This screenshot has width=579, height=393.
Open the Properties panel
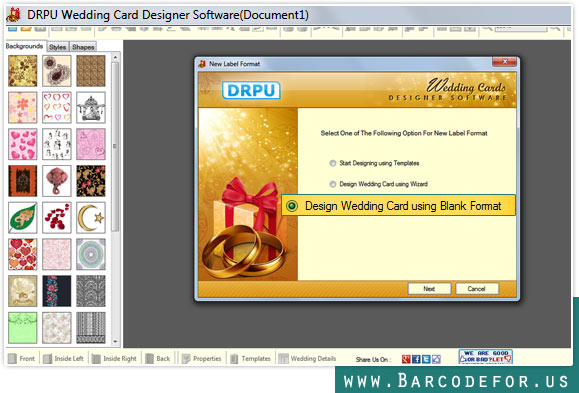202,358
